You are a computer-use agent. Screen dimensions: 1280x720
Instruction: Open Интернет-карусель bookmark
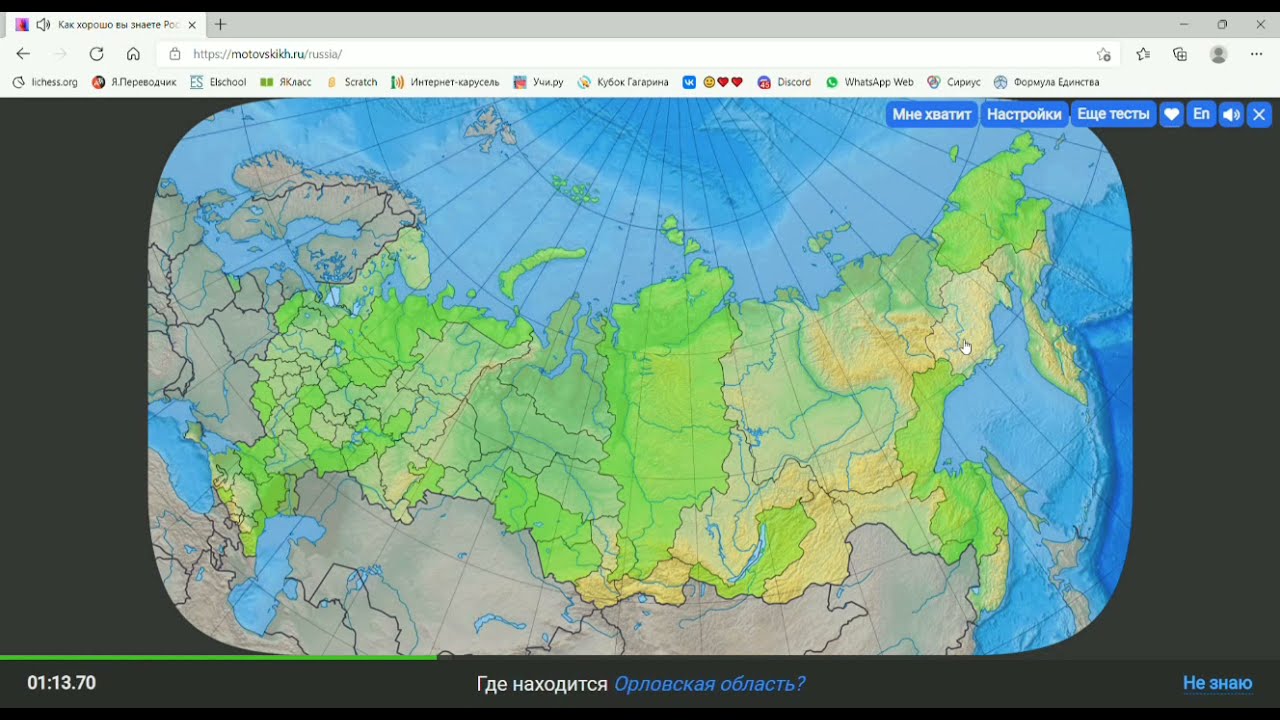coord(445,82)
